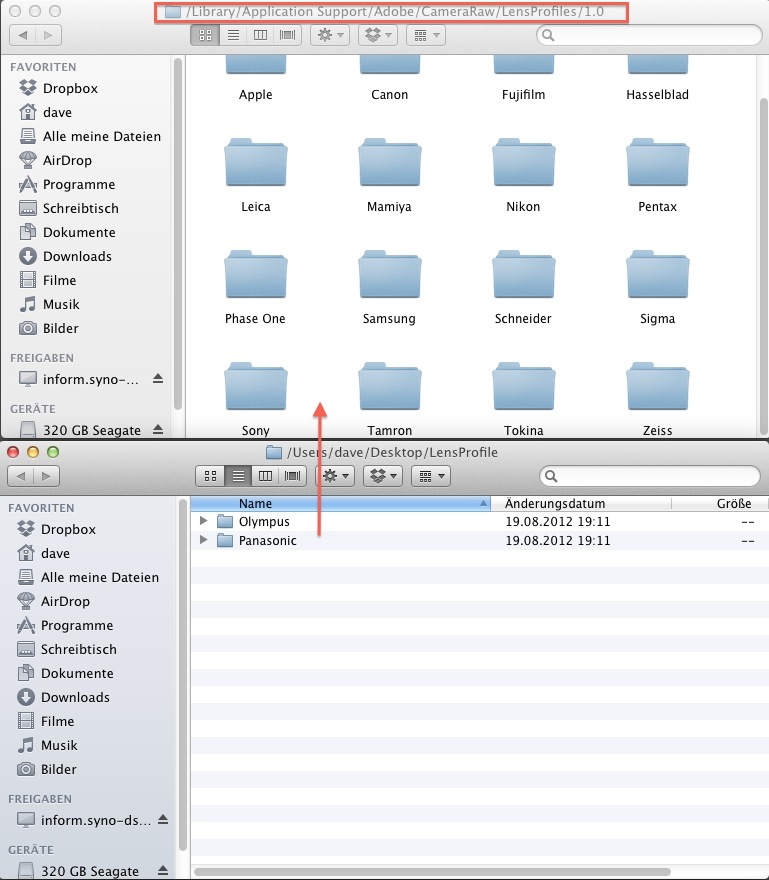Switch LensProfile window to icon view

210,476
